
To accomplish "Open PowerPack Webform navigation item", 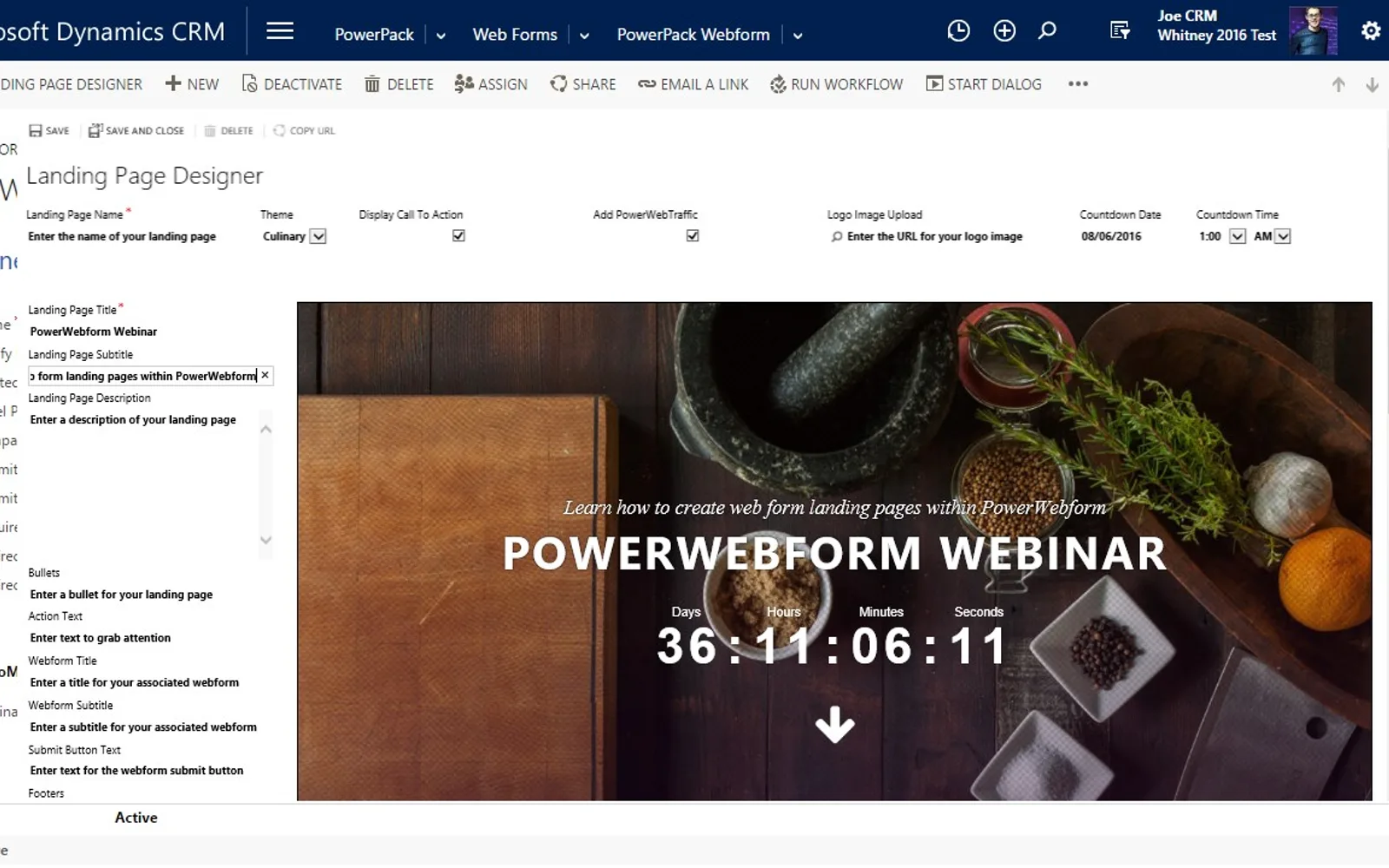I will pos(693,35).
